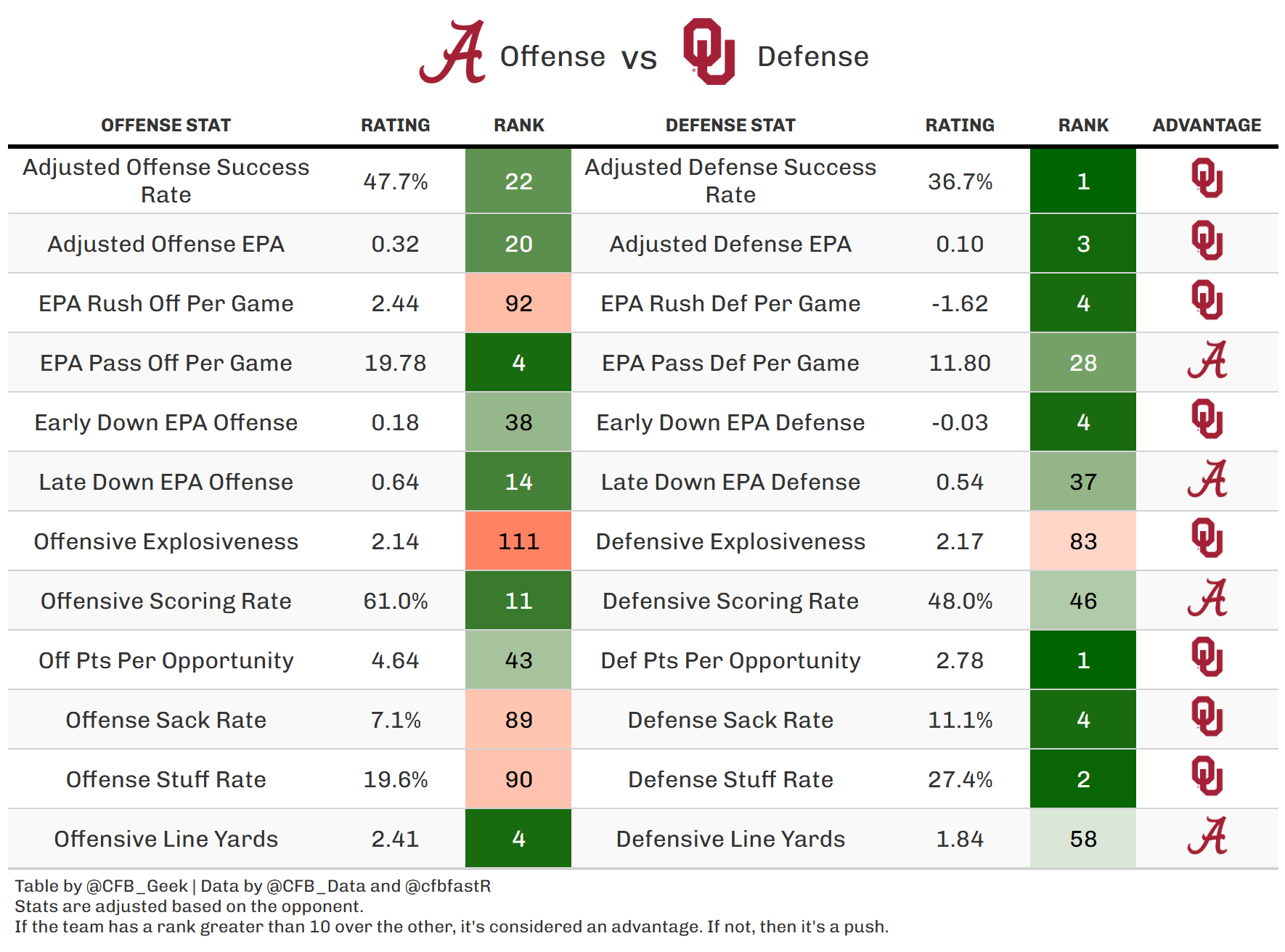Click the OFFENSE STAT column header
Image resolution: width=1285 pixels, height=952 pixels.
(x=166, y=126)
